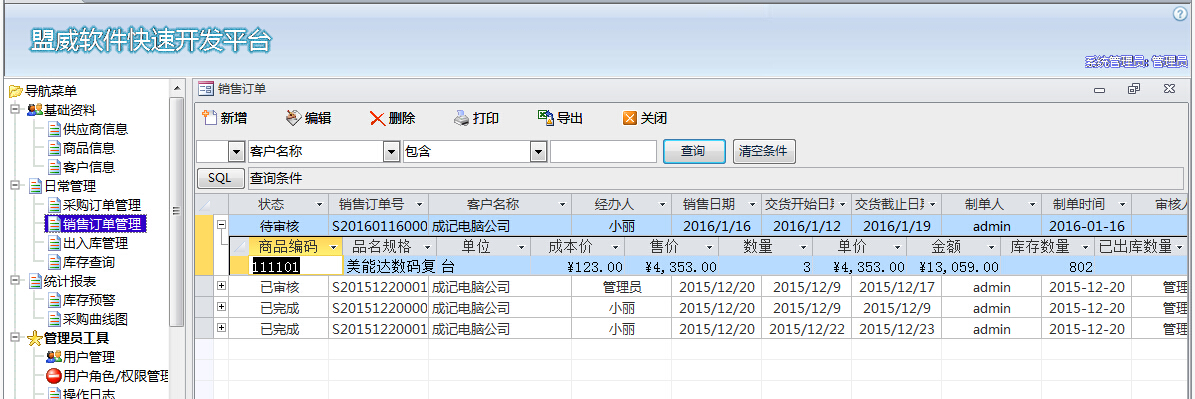Open 用户角色/权限管理 in the navigation tree

pos(116,375)
